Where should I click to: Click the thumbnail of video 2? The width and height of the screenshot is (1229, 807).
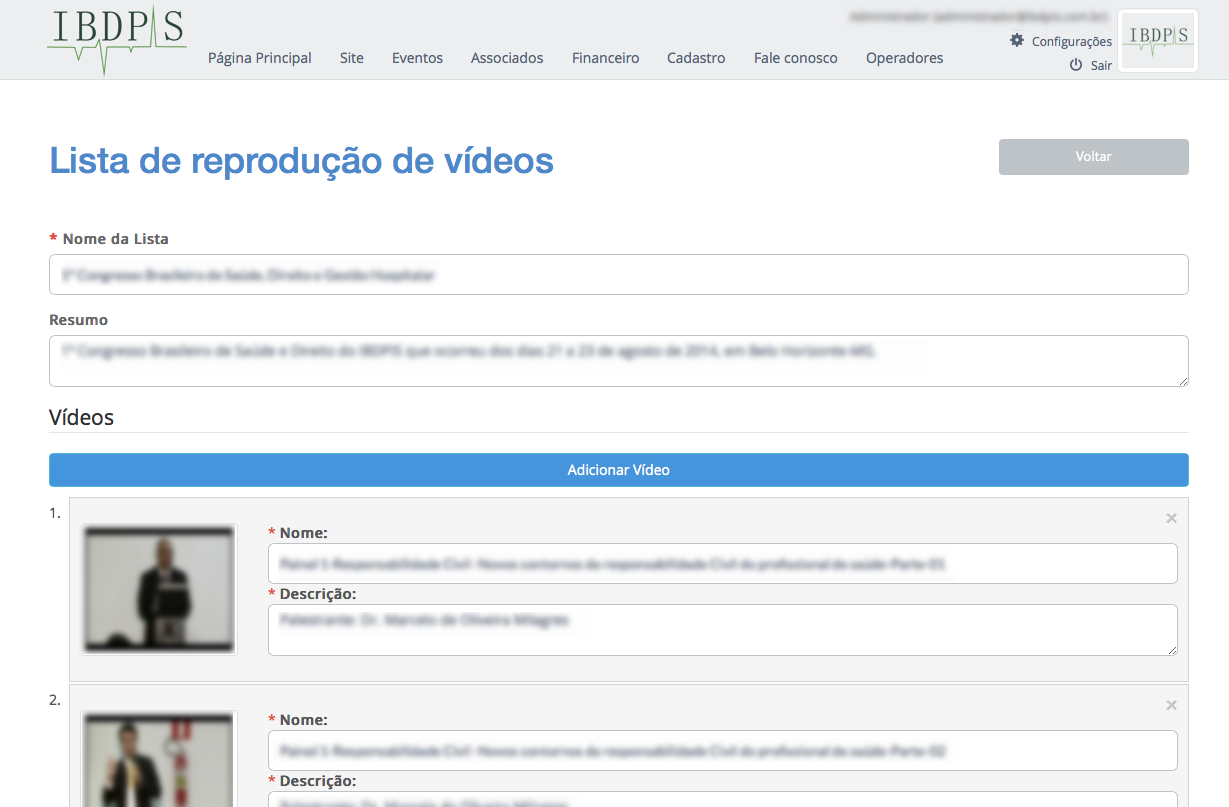pyautogui.click(x=159, y=759)
